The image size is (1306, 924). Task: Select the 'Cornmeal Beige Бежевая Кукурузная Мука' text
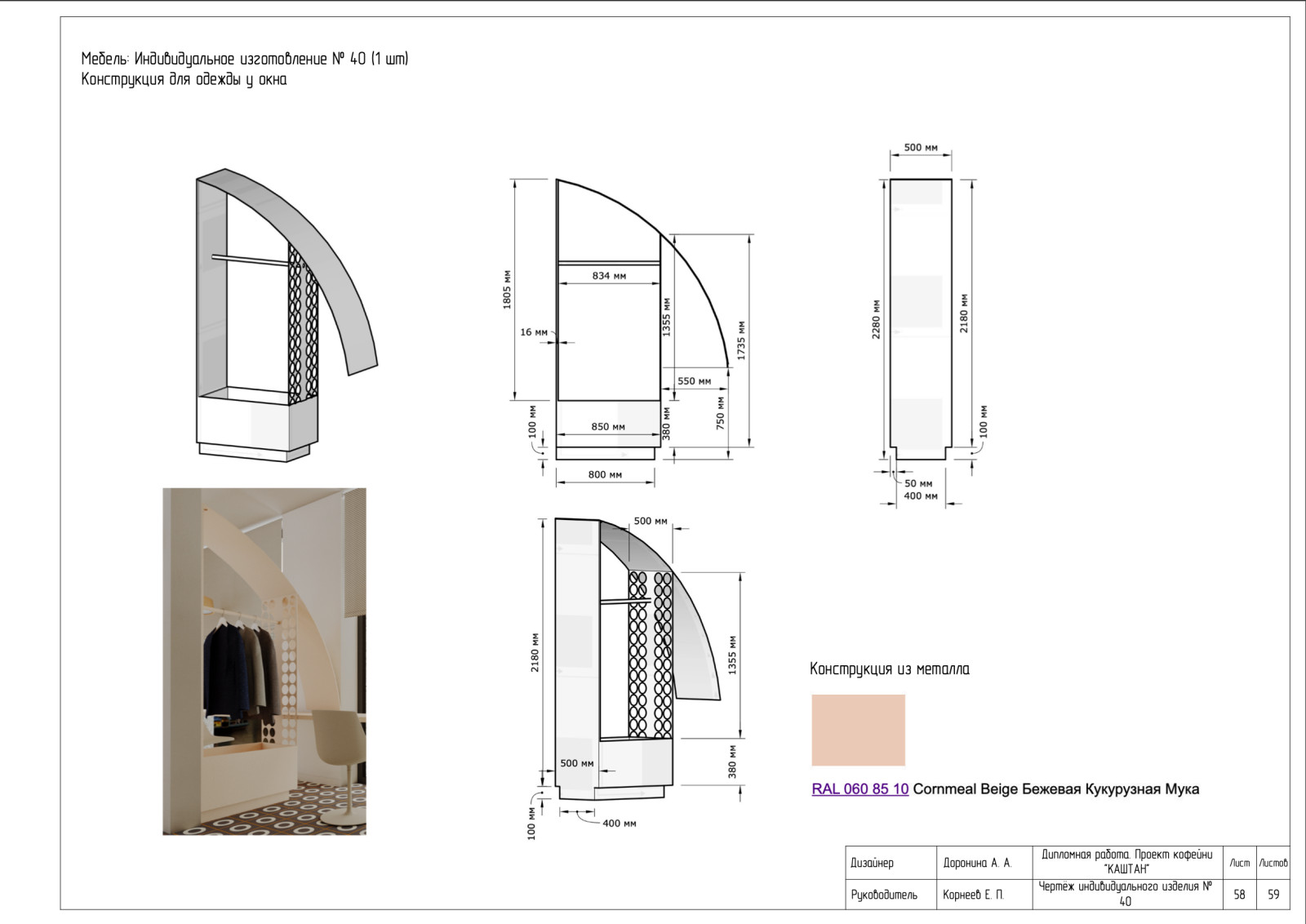click(x=1055, y=789)
